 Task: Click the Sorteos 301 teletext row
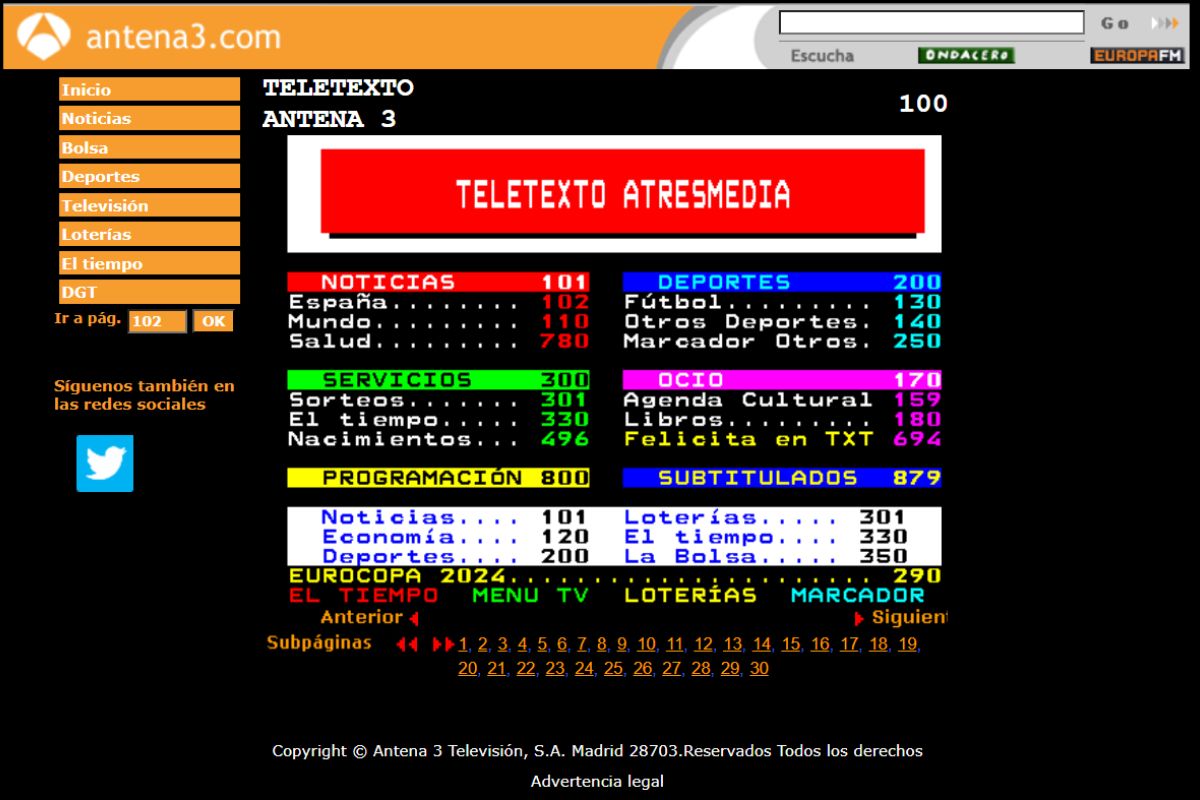click(x=438, y=400)
